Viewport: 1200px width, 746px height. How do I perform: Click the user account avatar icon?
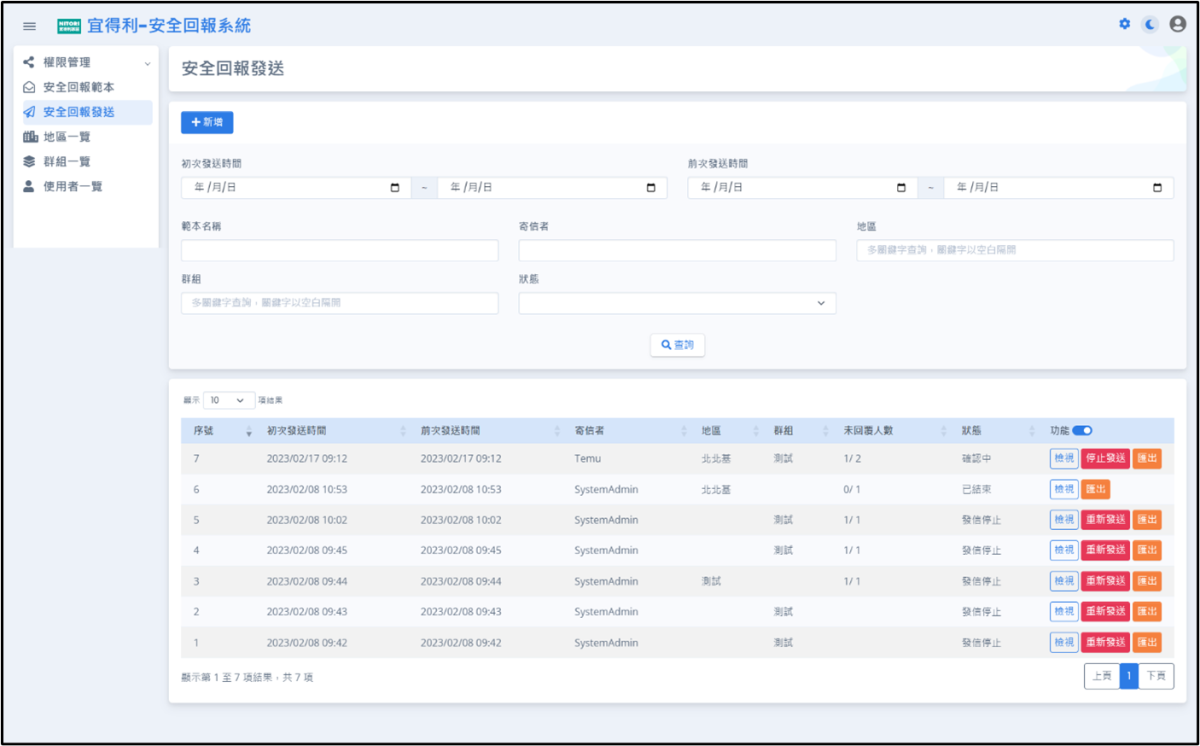(x=1177, y=25)
